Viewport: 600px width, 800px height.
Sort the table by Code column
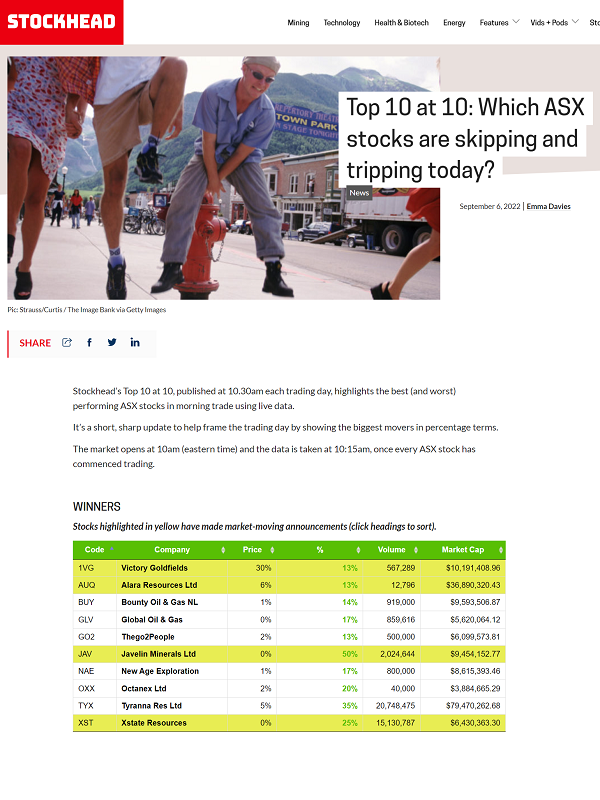coord(95,549)
